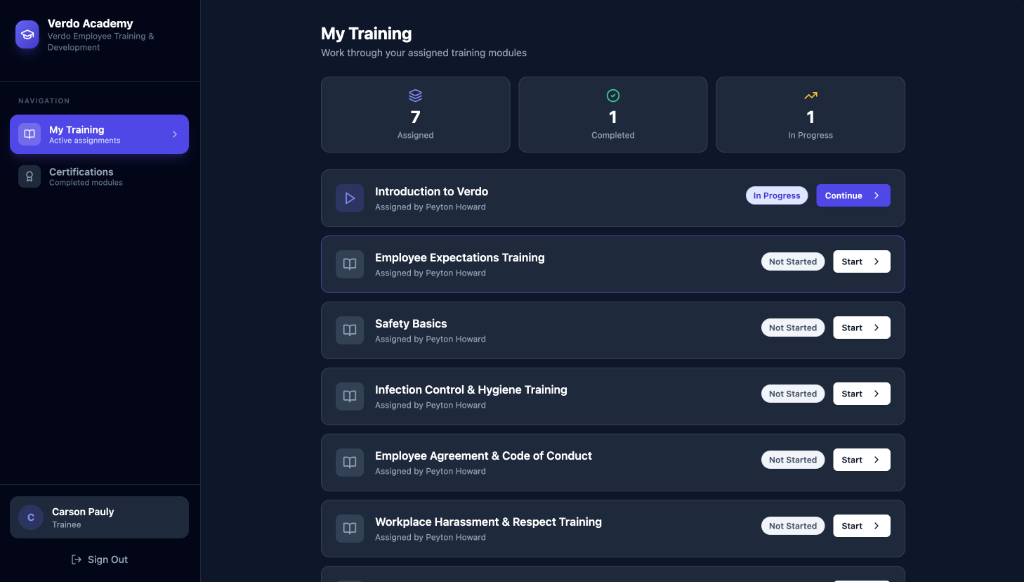Click book icon for Employee Agreement & Code of Conduct

pyautogui.click(x=350, y=462)
